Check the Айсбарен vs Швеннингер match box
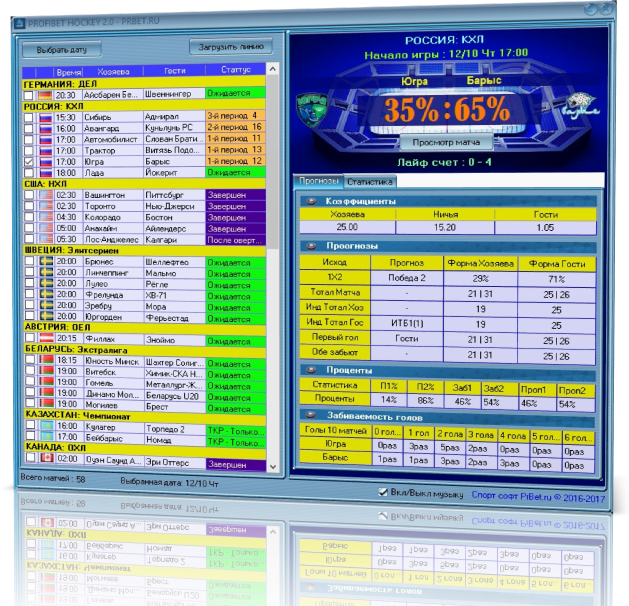The image size is (629, 606). (x=28, y=95)
